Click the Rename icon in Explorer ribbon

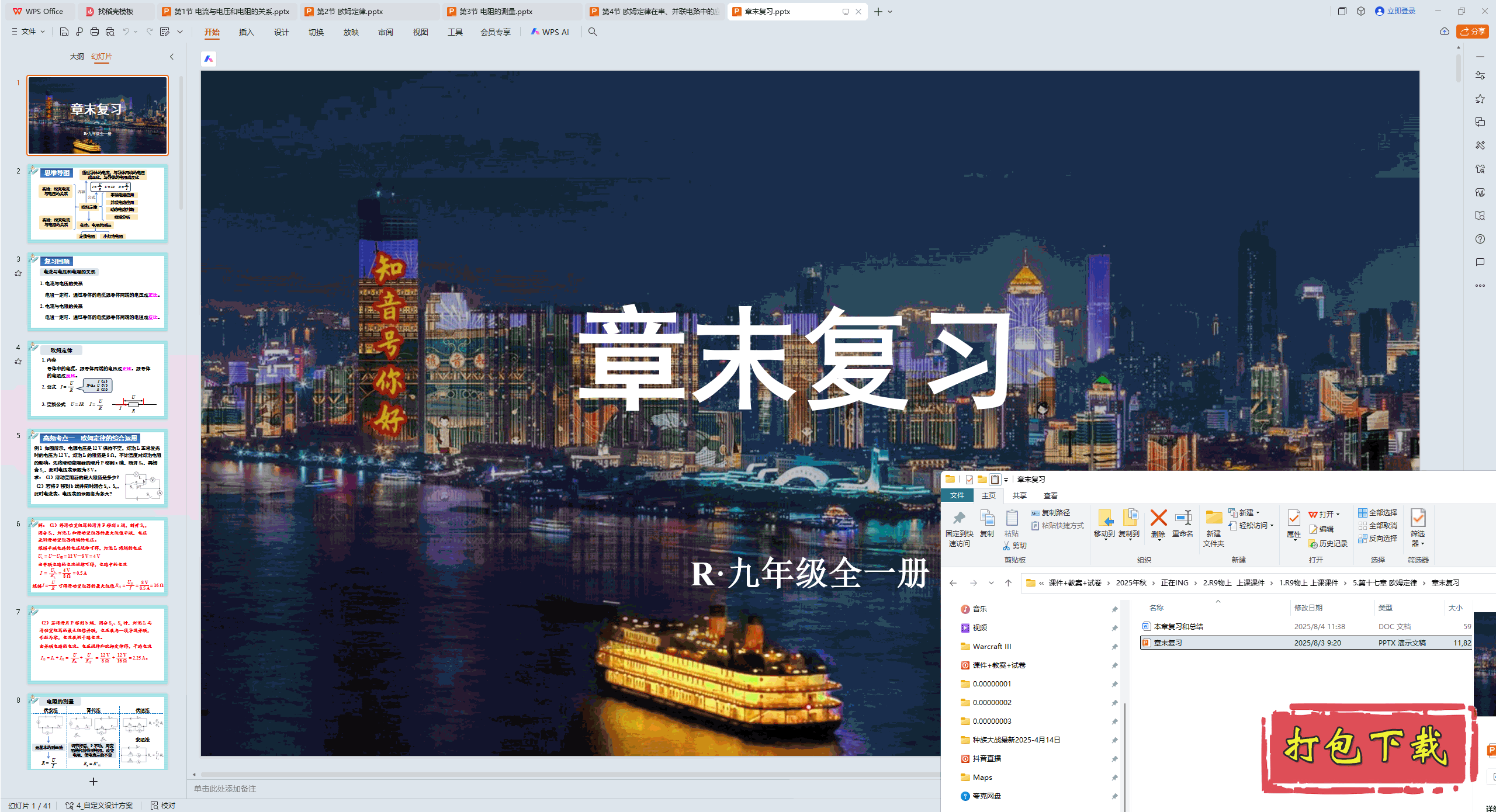point(1183,523)
